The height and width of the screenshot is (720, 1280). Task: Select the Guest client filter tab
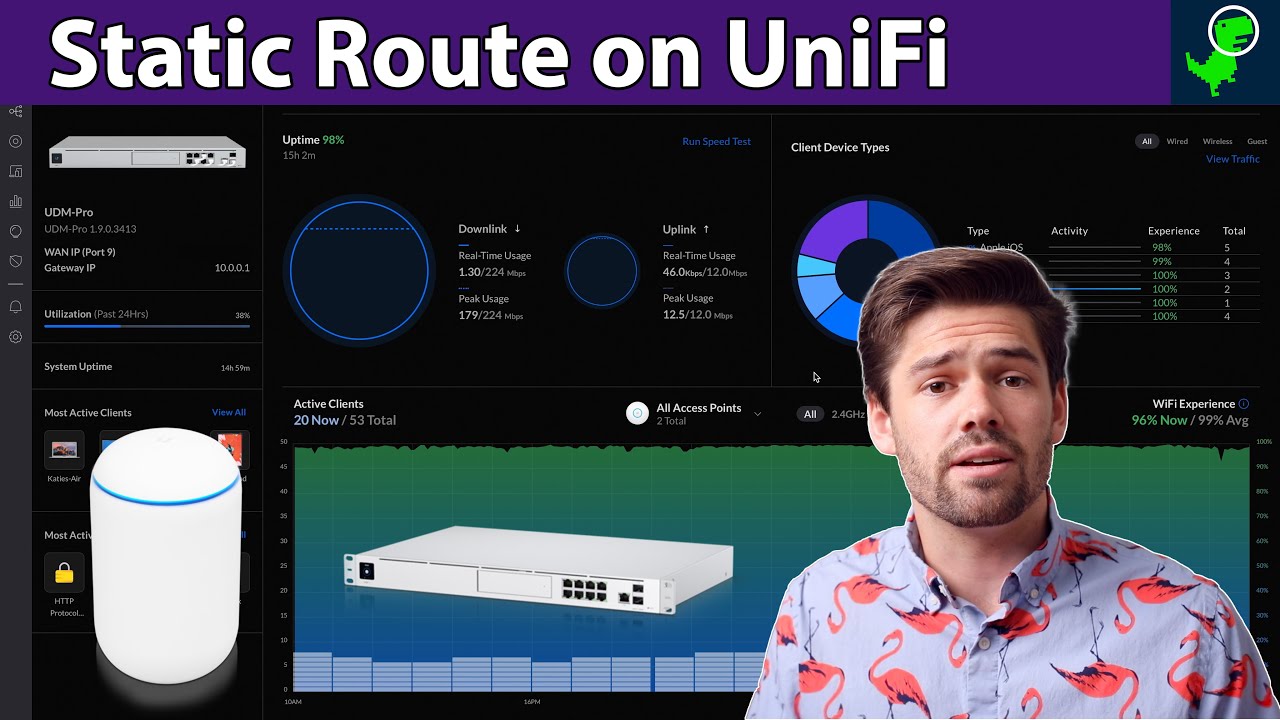click(x=1257, y=141)
